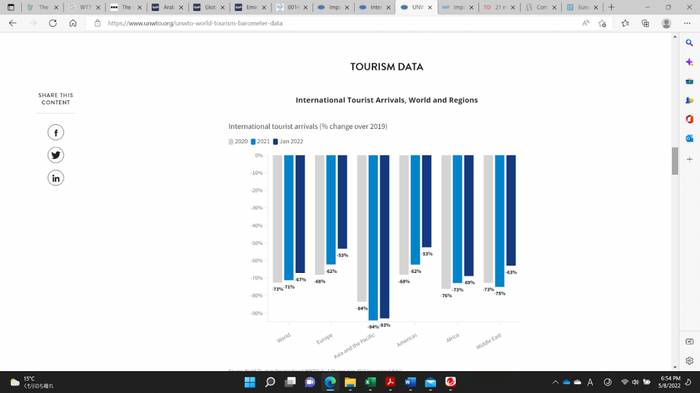
Task: Toggle the 2020 series in chart legend
Action: click(238, 142)
